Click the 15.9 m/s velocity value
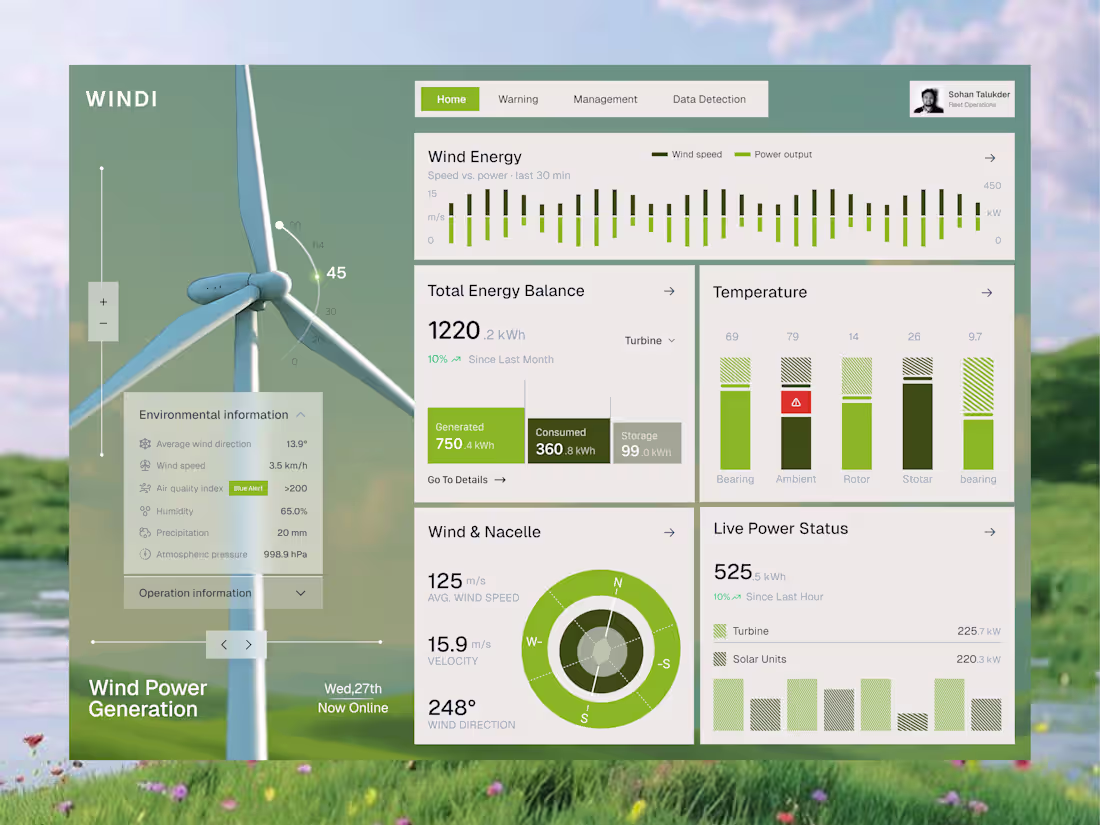 point(460,644)
